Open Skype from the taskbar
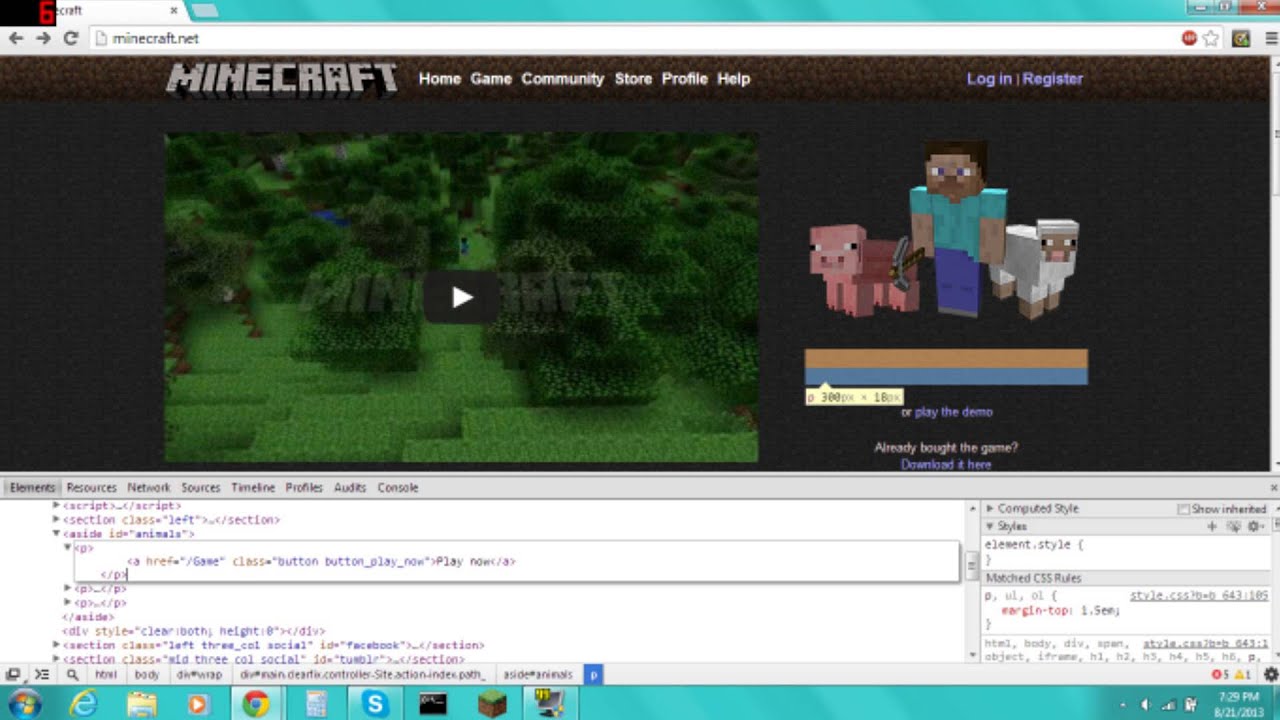 pos(376,704)
